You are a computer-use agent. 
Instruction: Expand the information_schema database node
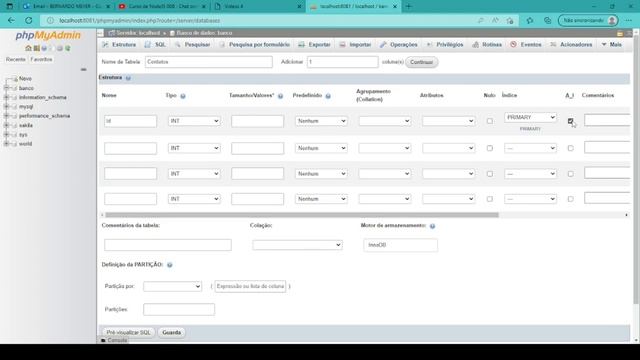click(6, 98)
